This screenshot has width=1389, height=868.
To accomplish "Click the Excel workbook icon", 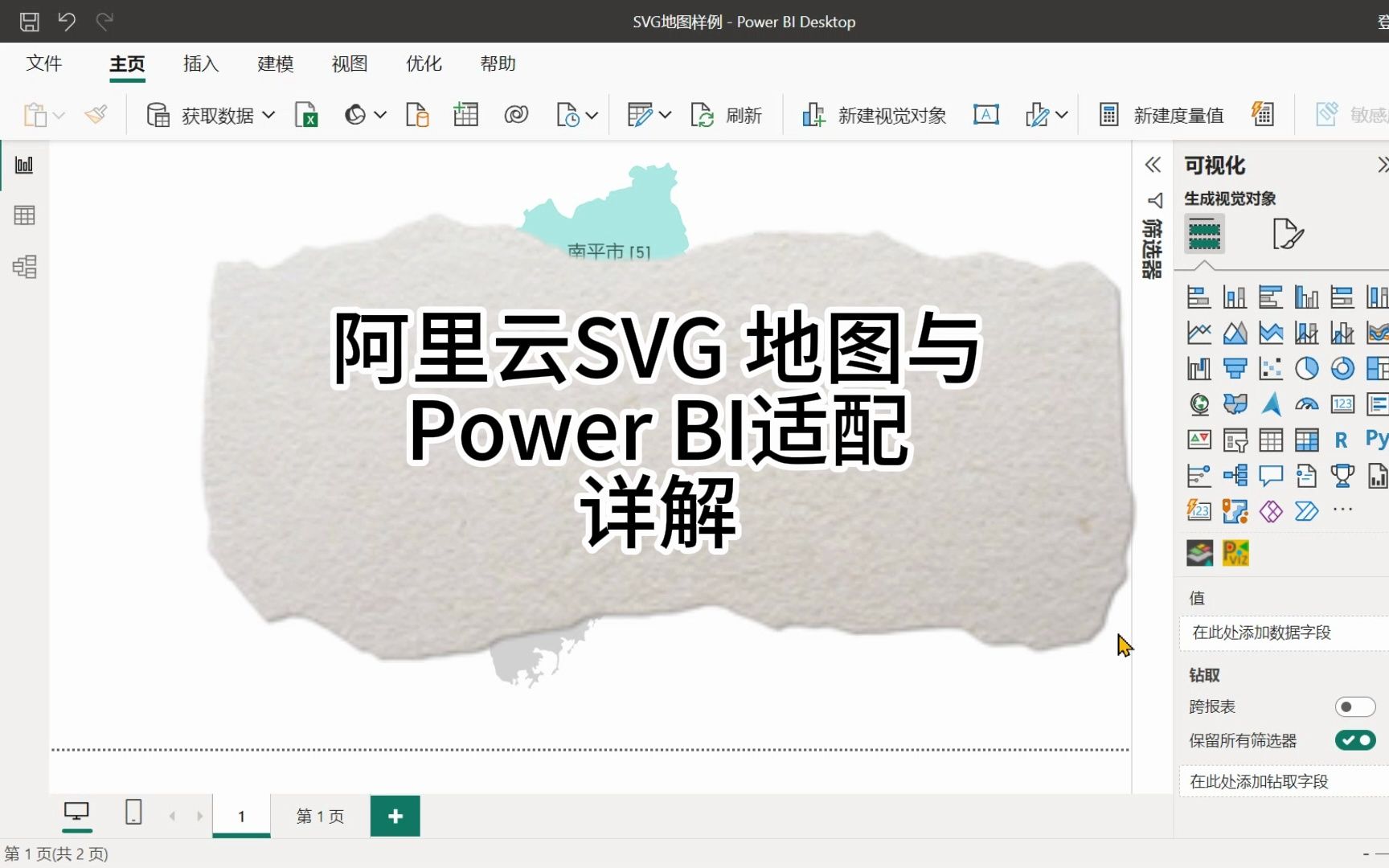I will (x=305, y=116).
